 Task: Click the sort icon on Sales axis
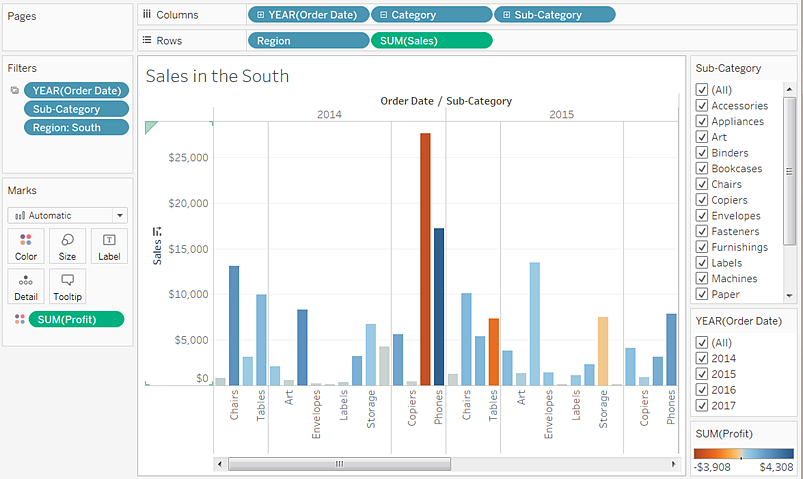(x=157, y=232)
